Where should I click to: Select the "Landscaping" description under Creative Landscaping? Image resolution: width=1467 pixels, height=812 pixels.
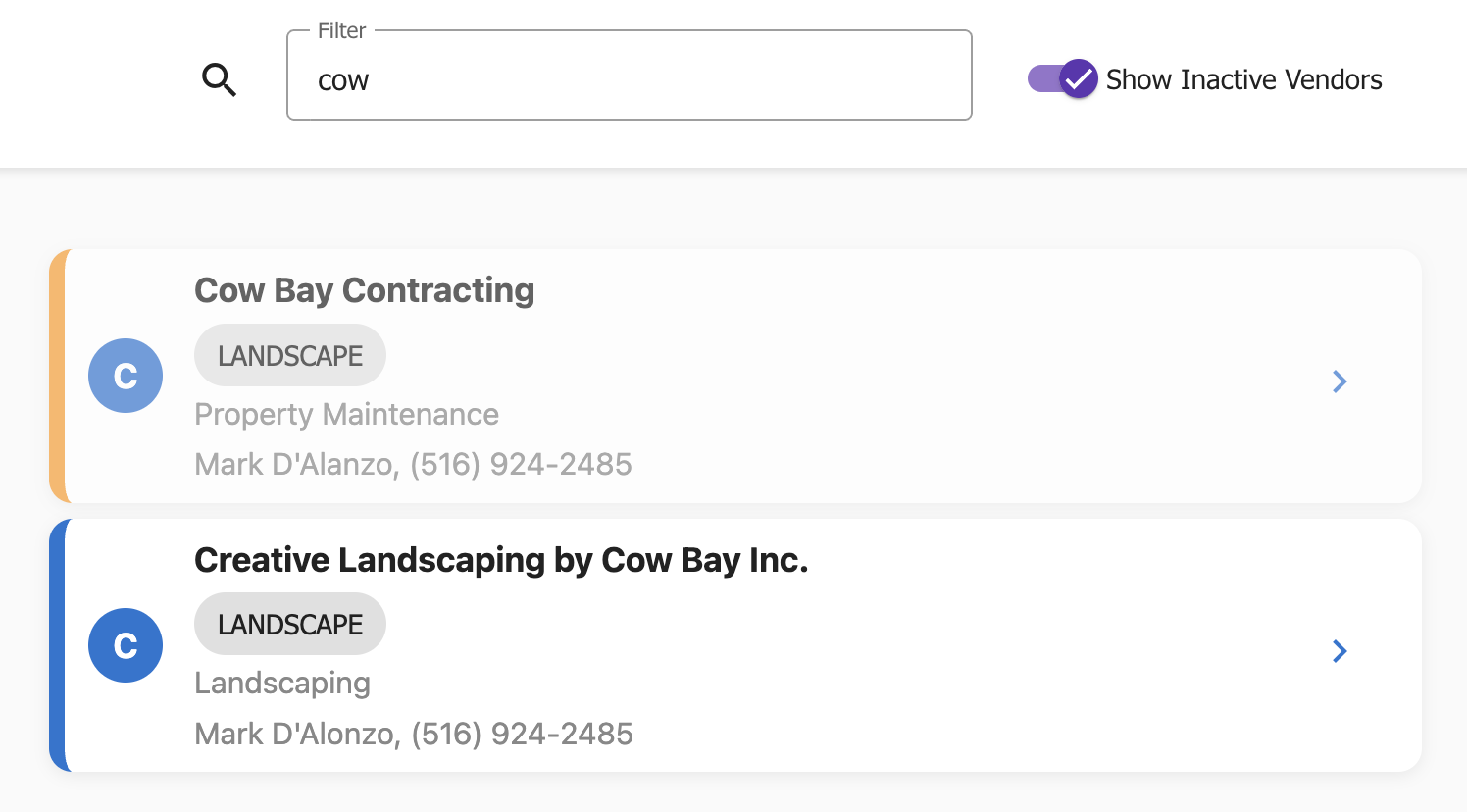282,683
